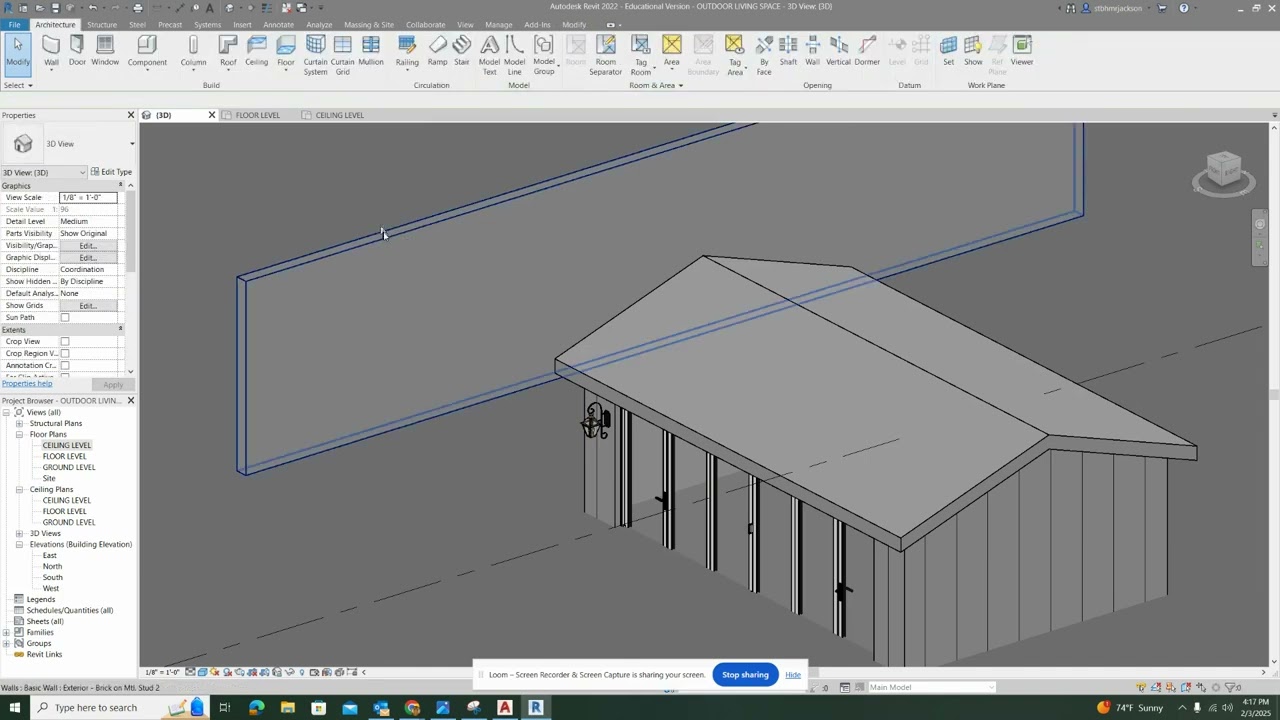
Task: Click the Stop sharing button
Action: 745,675
